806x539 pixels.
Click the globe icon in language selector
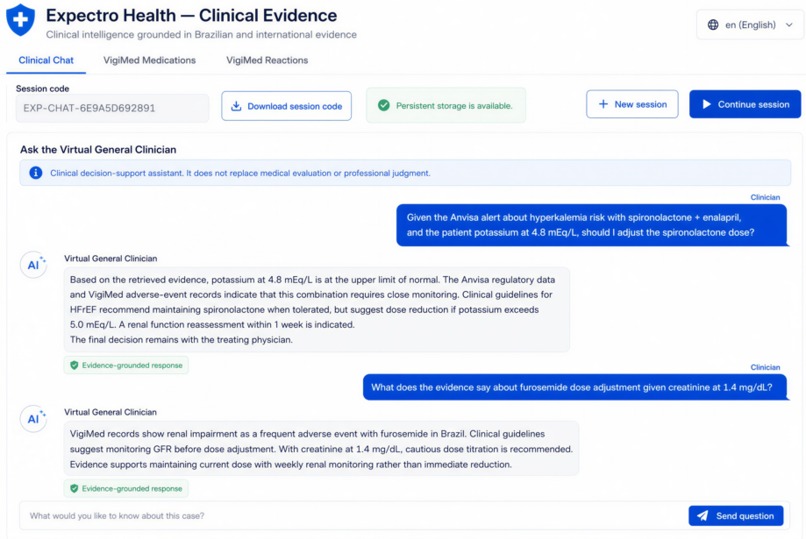tap(713, 25)
